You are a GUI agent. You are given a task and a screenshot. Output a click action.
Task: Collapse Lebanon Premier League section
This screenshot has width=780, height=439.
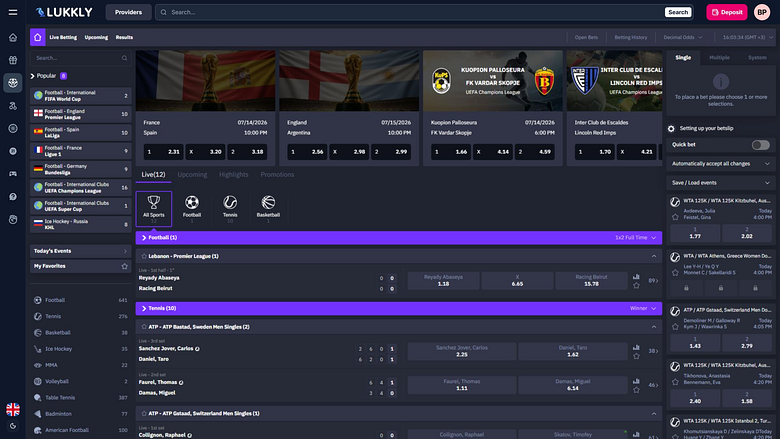(654, 257)
